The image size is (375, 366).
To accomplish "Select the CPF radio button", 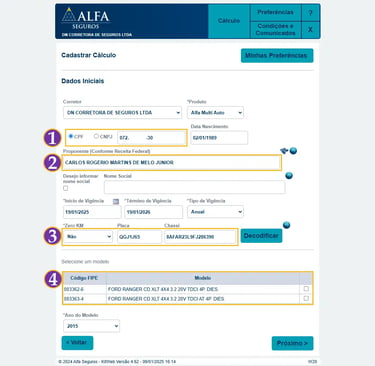I will (x=71, y=136).
